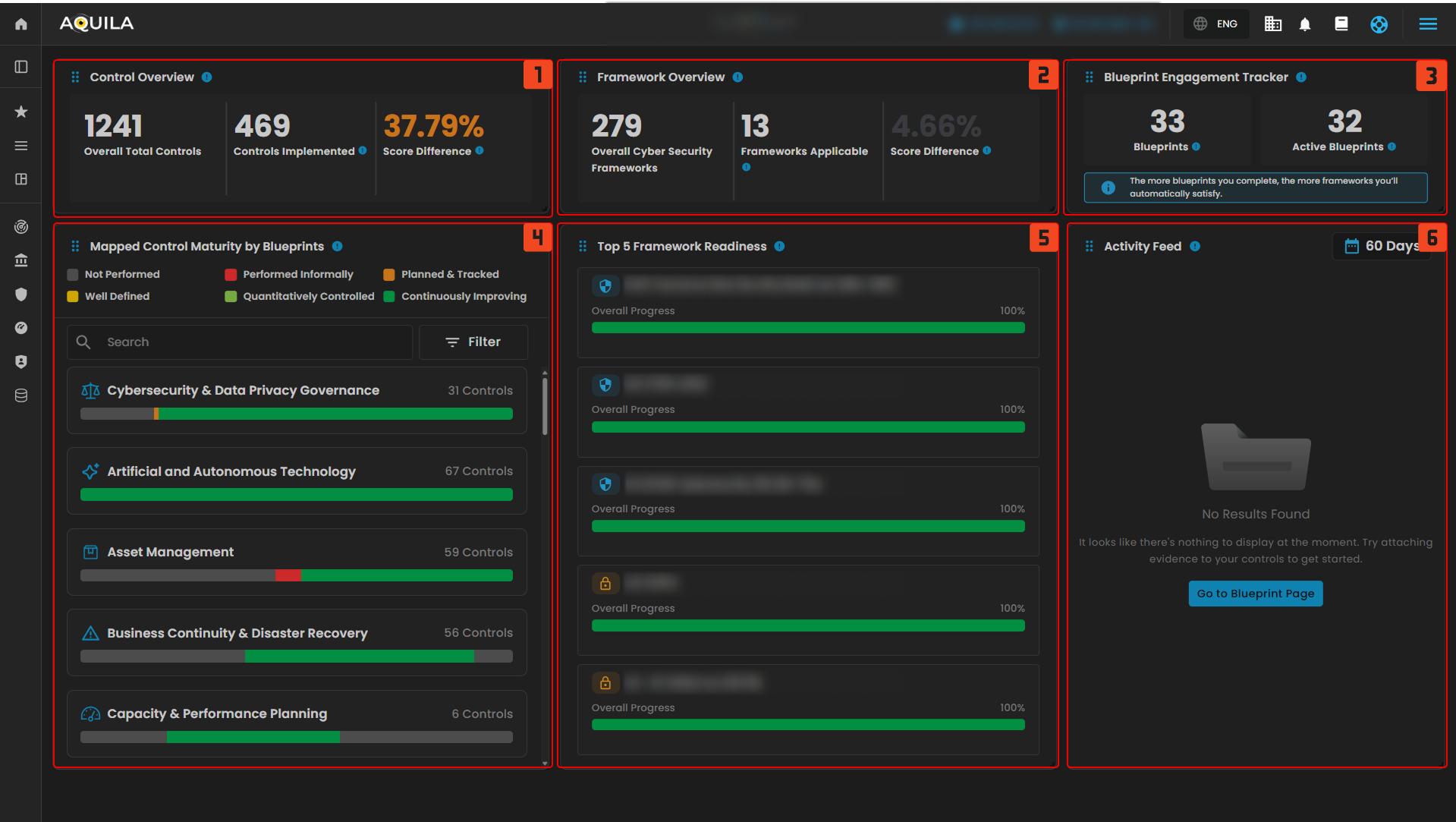Click the blueprint Search input field
This screenshot has width=1456, height=822.
click(x=250, y=342)
